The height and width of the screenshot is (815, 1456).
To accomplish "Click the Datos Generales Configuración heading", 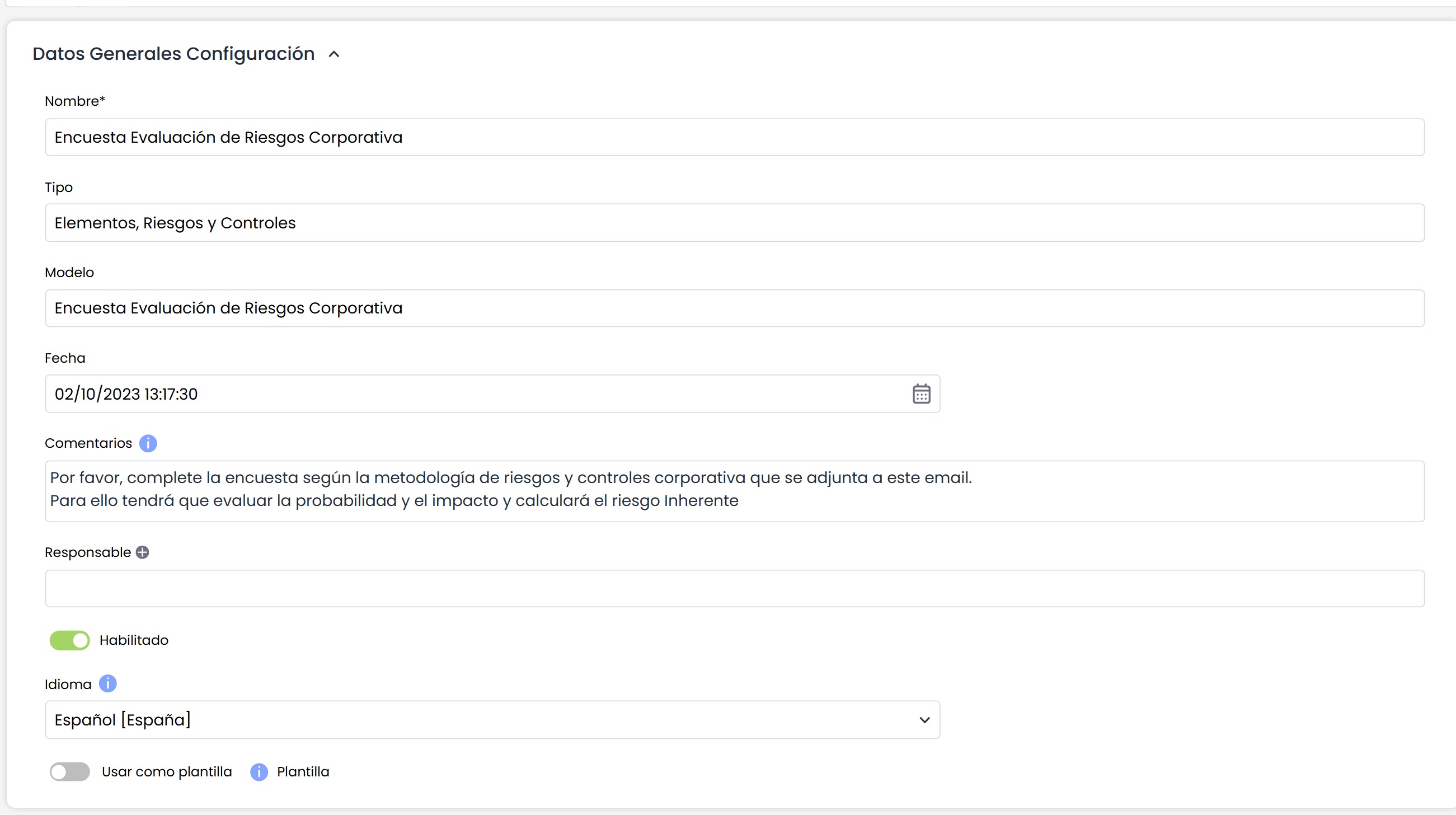I will point(173,54).
